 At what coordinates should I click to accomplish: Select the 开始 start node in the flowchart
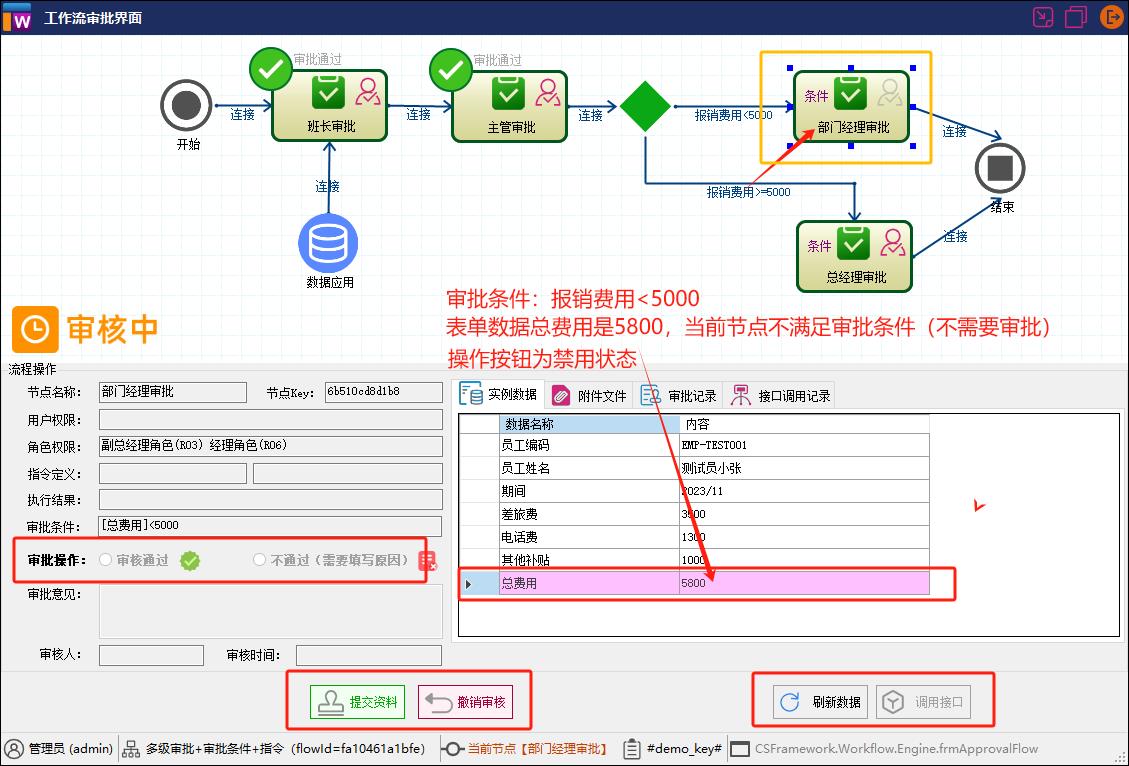186,107
